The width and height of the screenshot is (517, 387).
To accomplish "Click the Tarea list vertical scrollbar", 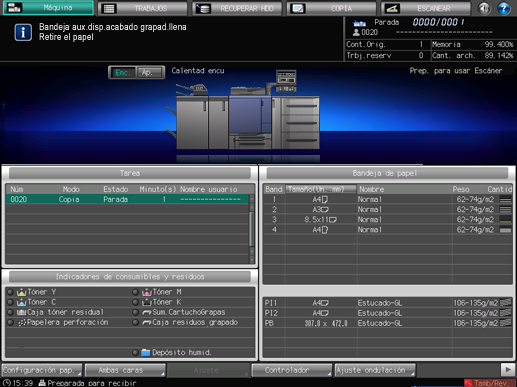I will (252, 229).
